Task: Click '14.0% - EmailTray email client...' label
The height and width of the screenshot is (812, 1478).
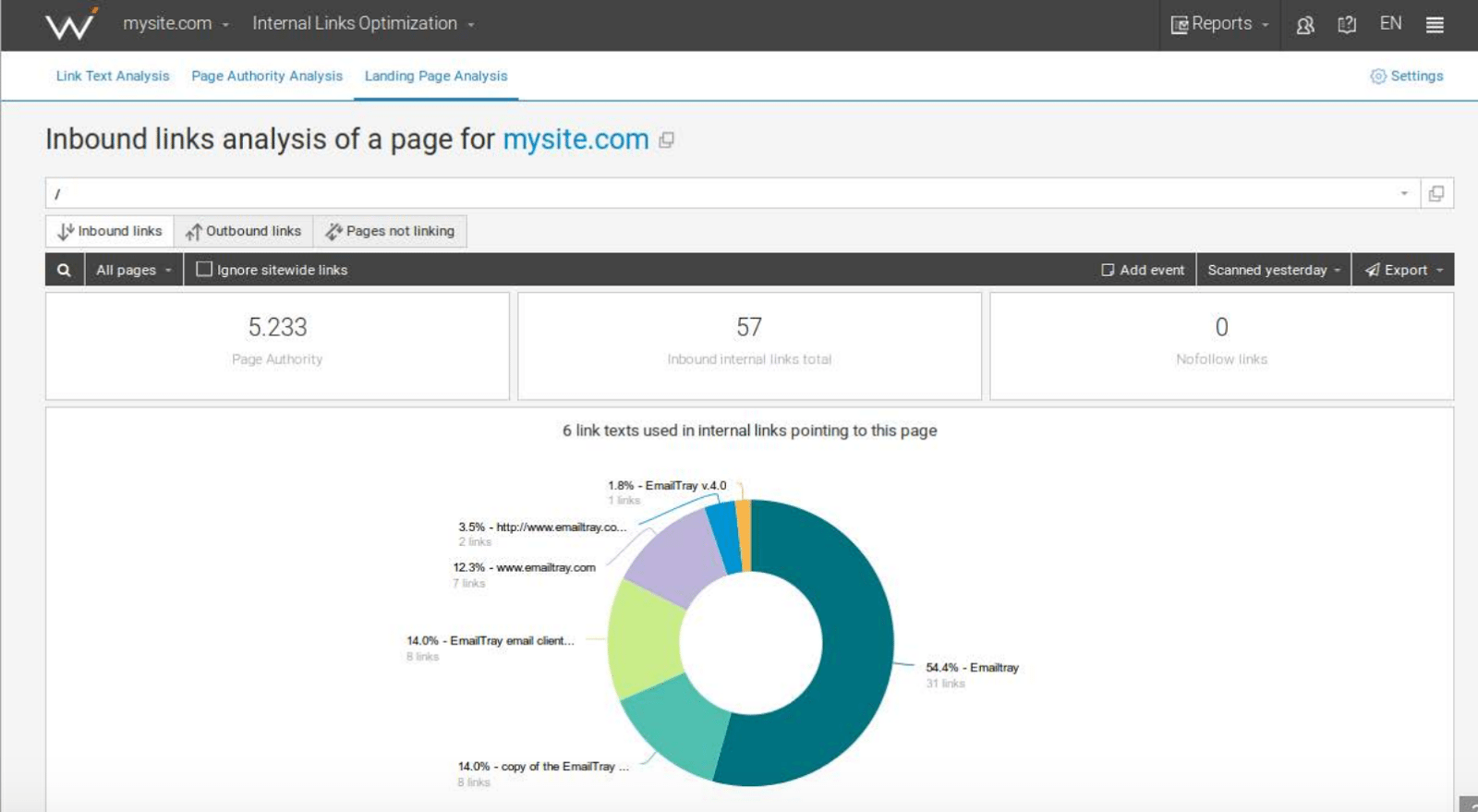Action: click(x=491, y=640)
